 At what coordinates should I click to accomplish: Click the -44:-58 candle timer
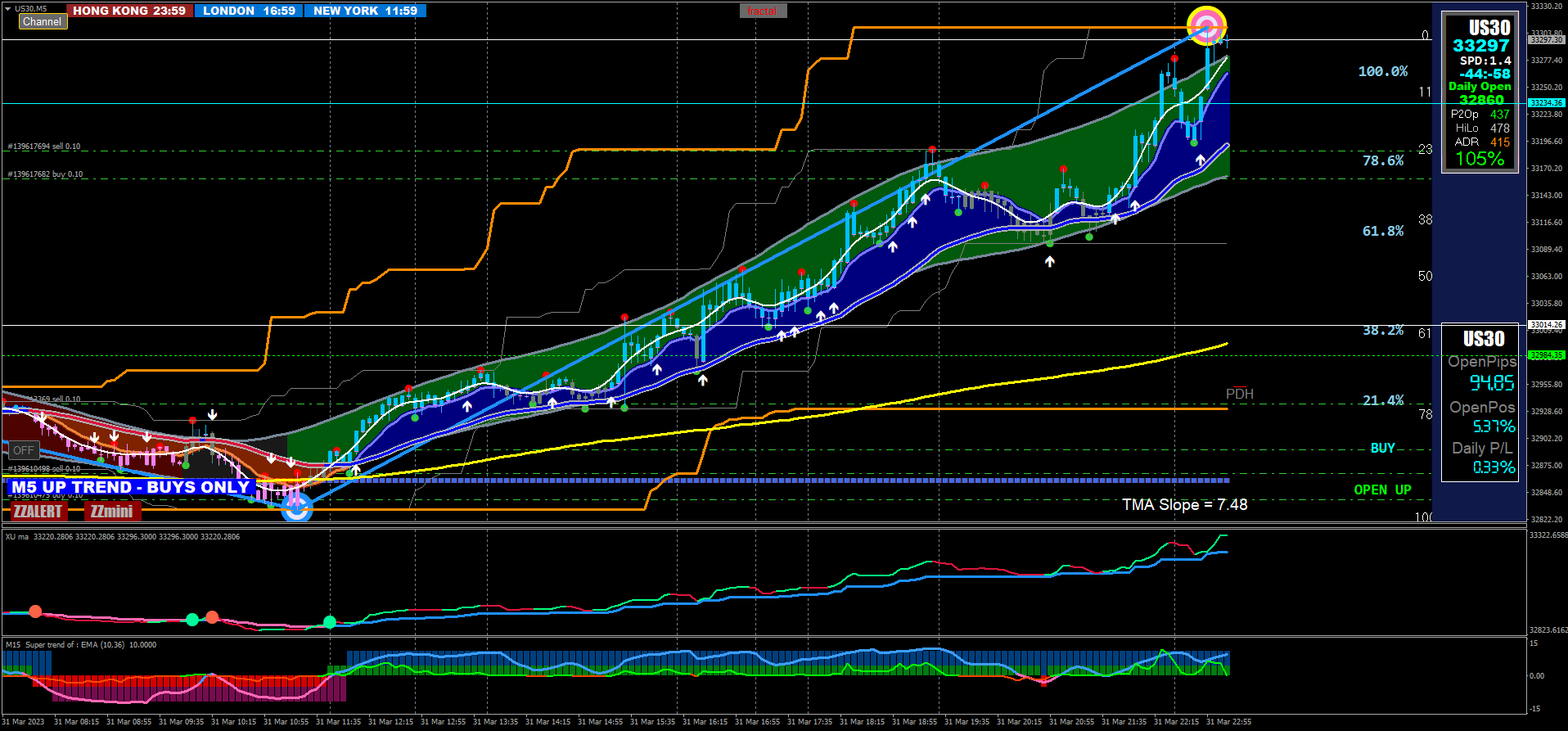click(x=1485, y=74)
